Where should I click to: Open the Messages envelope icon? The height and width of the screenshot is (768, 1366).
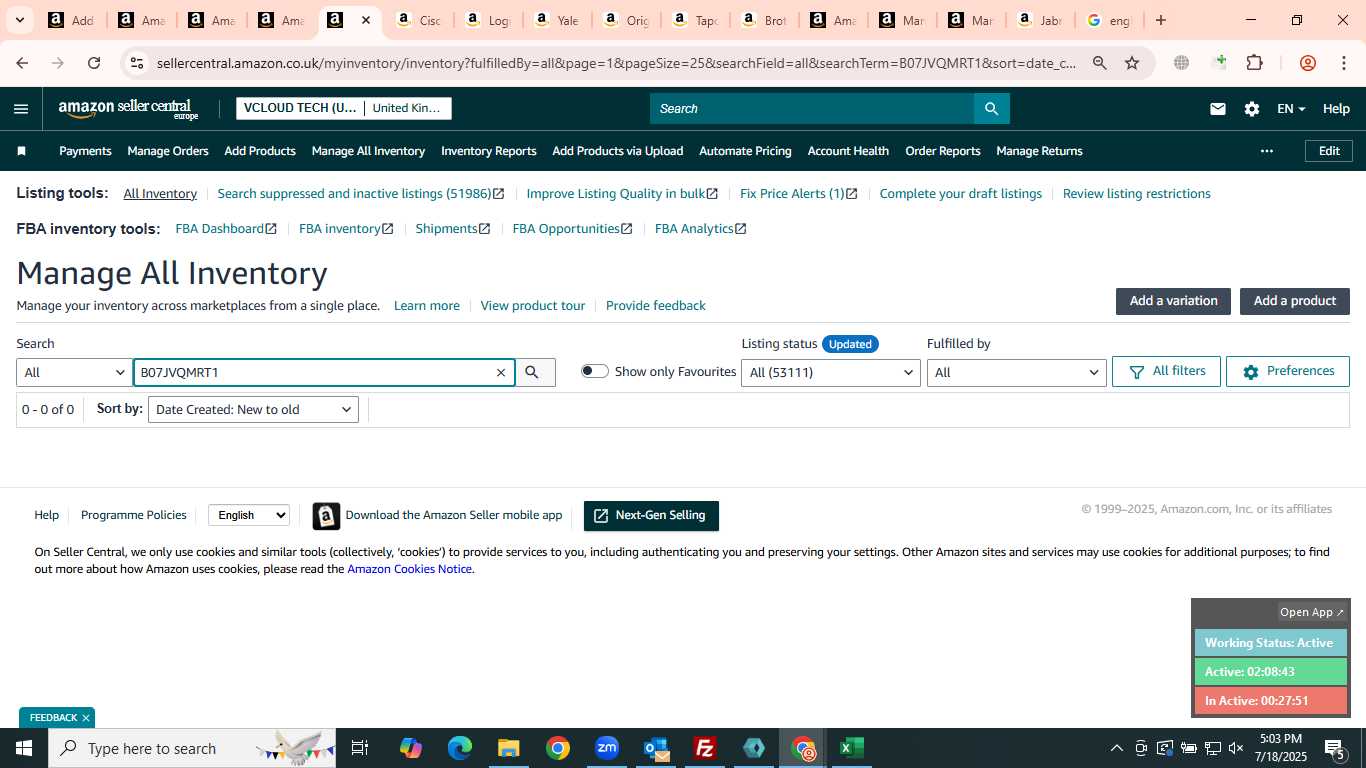pos(1217,109)
